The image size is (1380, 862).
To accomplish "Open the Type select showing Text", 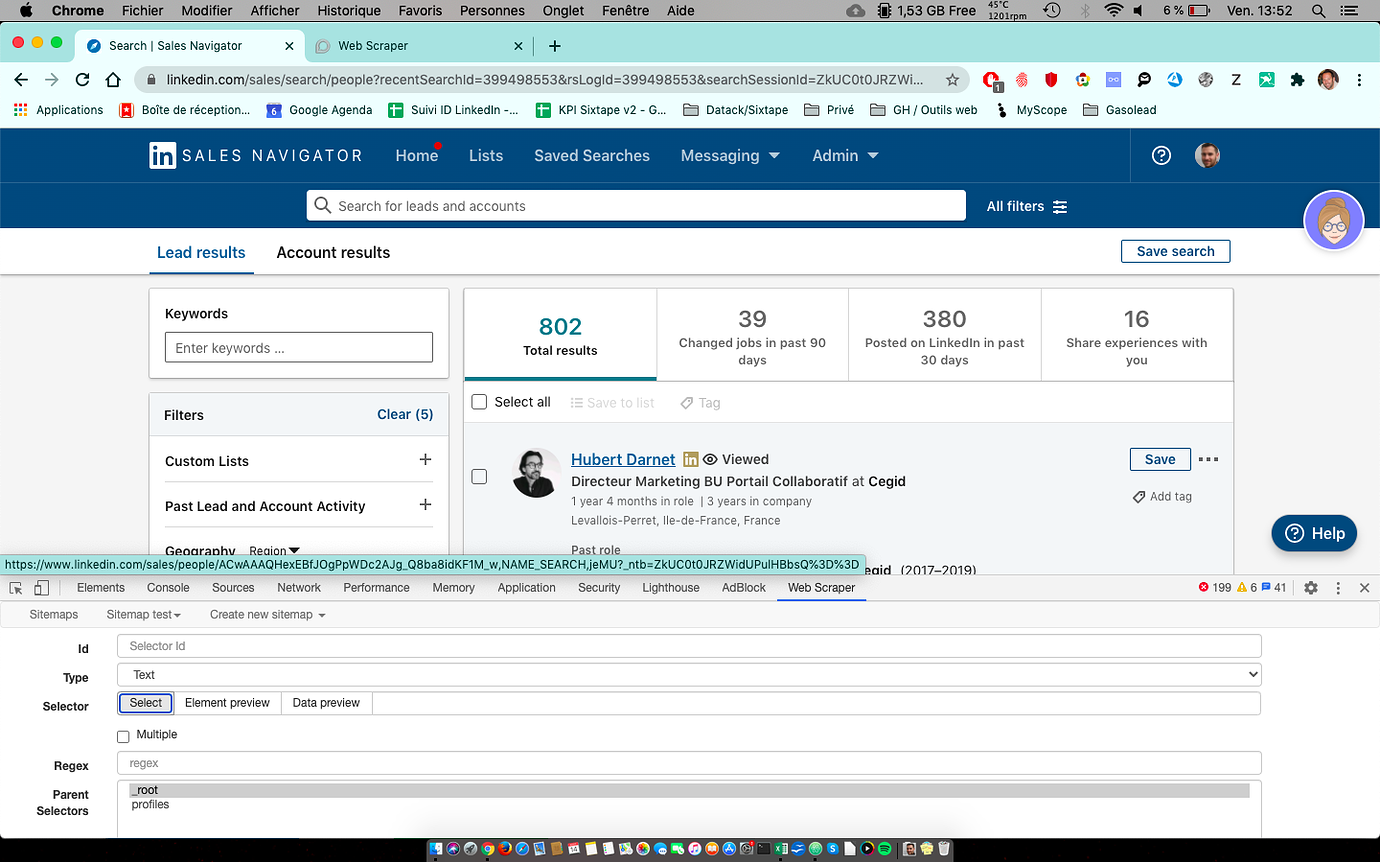I will 689,675.
